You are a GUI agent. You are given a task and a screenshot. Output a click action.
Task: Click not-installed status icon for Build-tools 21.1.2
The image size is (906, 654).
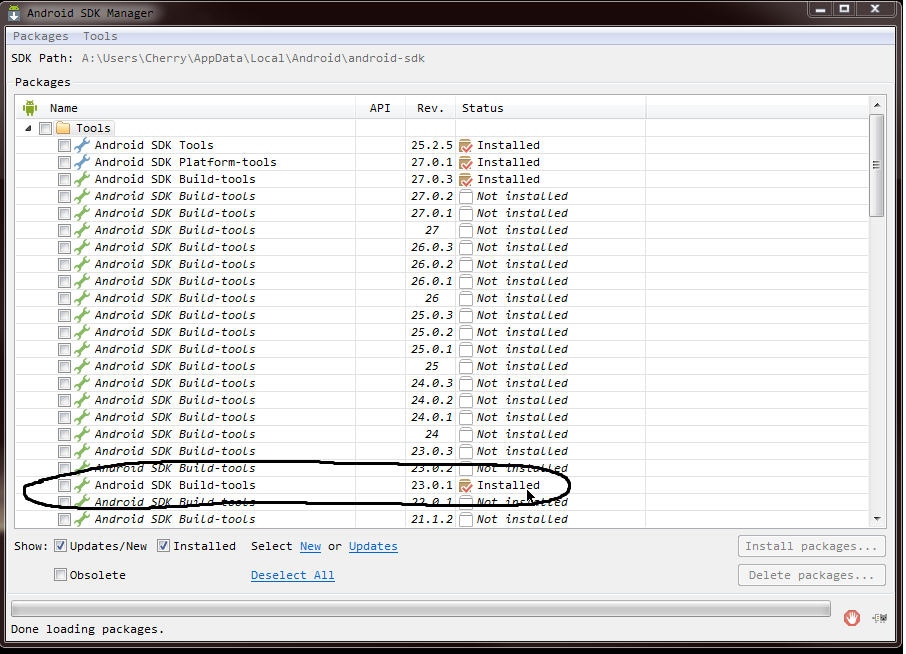[x=466, y=519]
